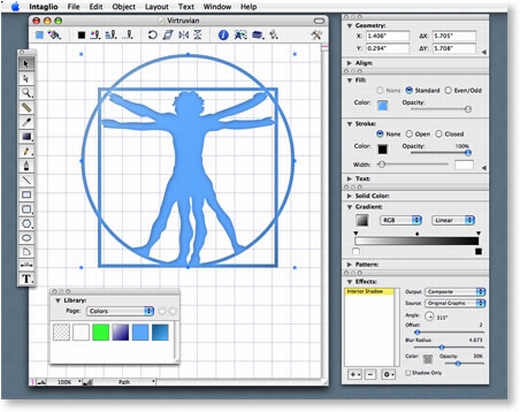Pick the green swatch in the Library
The height and width of the screenshot is (412, 520).
[100, 332]
